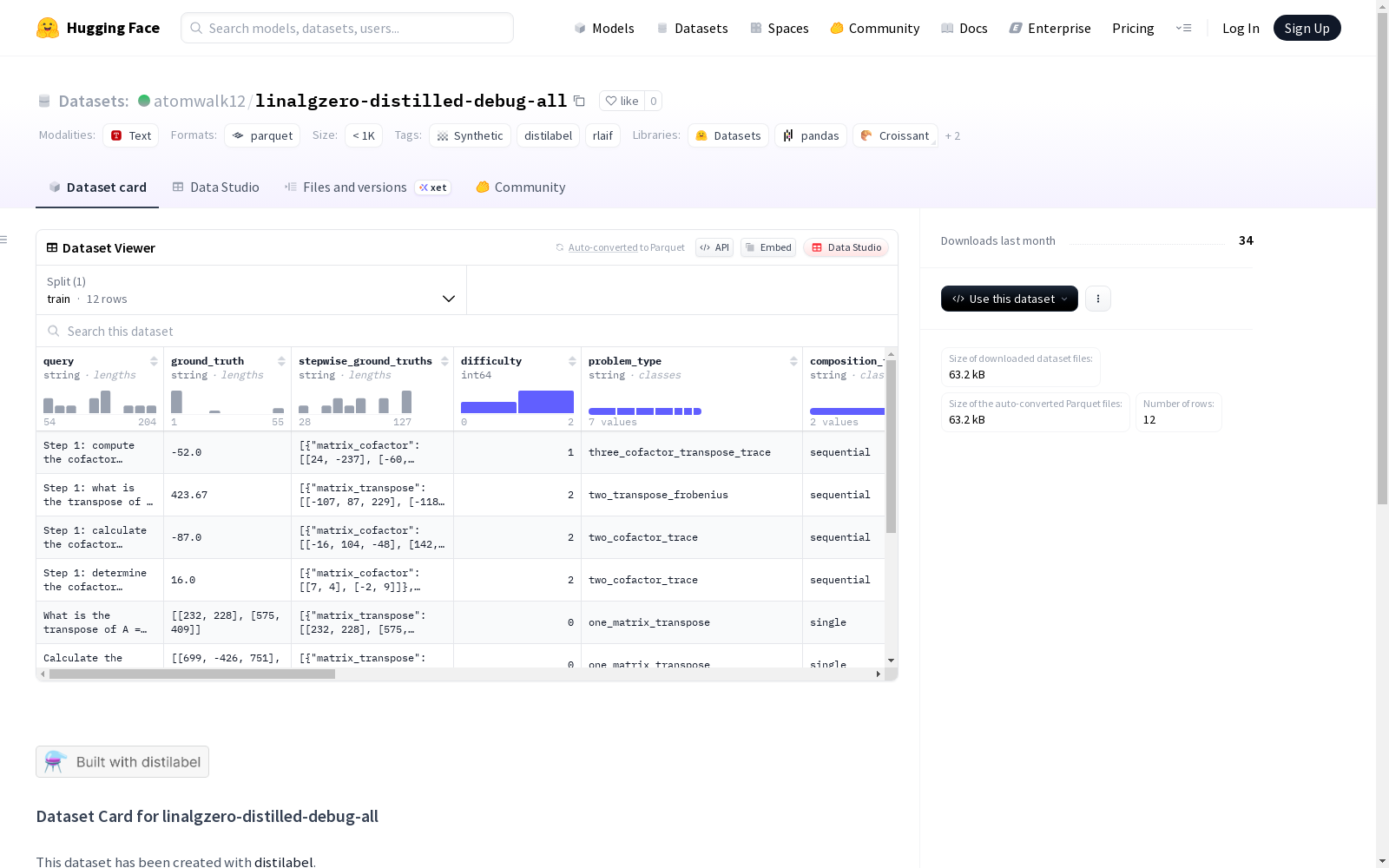Click the problem_type classes distribution bar

click(645, 411)
